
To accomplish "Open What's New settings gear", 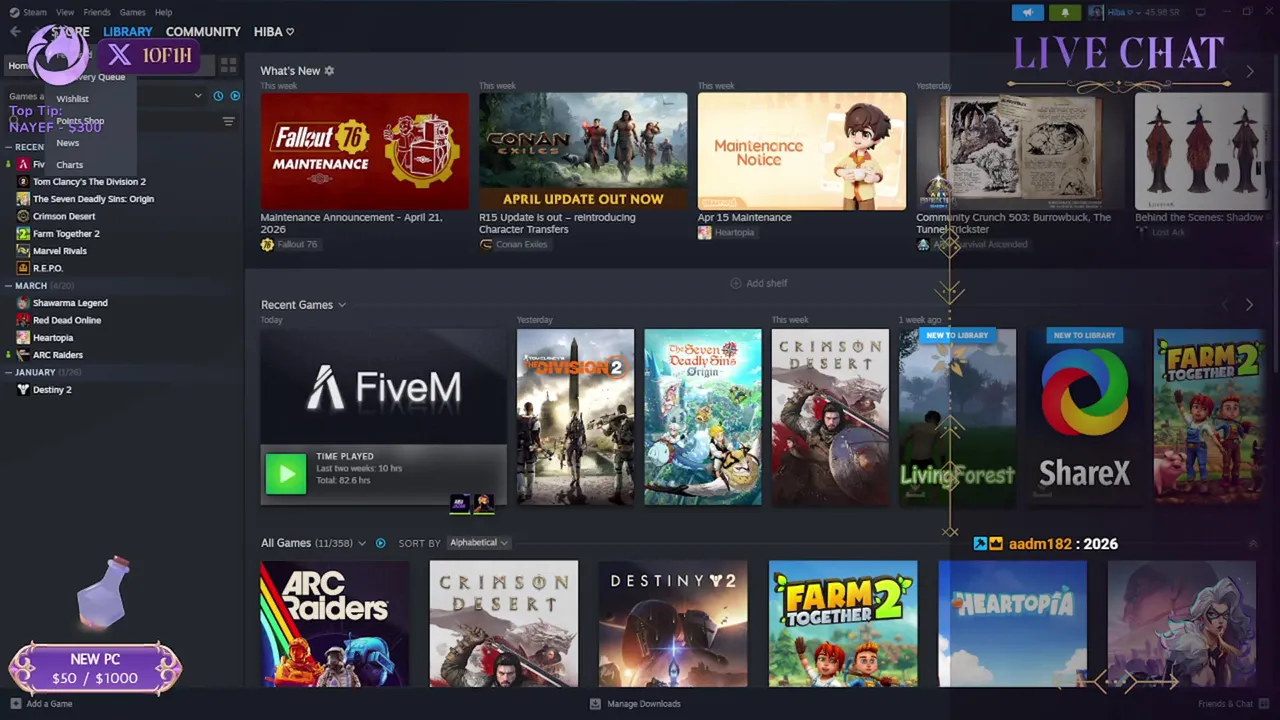I will click(329, 71).
